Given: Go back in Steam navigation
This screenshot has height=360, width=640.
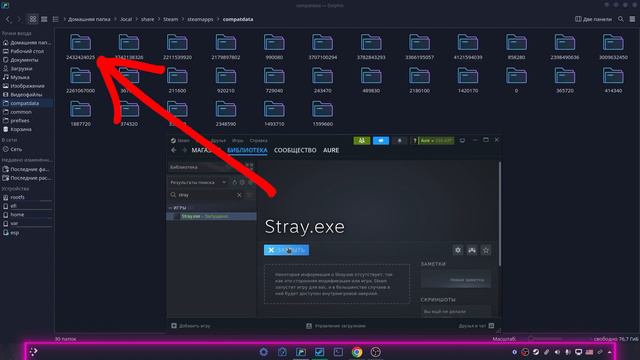Looking at the screenshot, I should 174,150.
